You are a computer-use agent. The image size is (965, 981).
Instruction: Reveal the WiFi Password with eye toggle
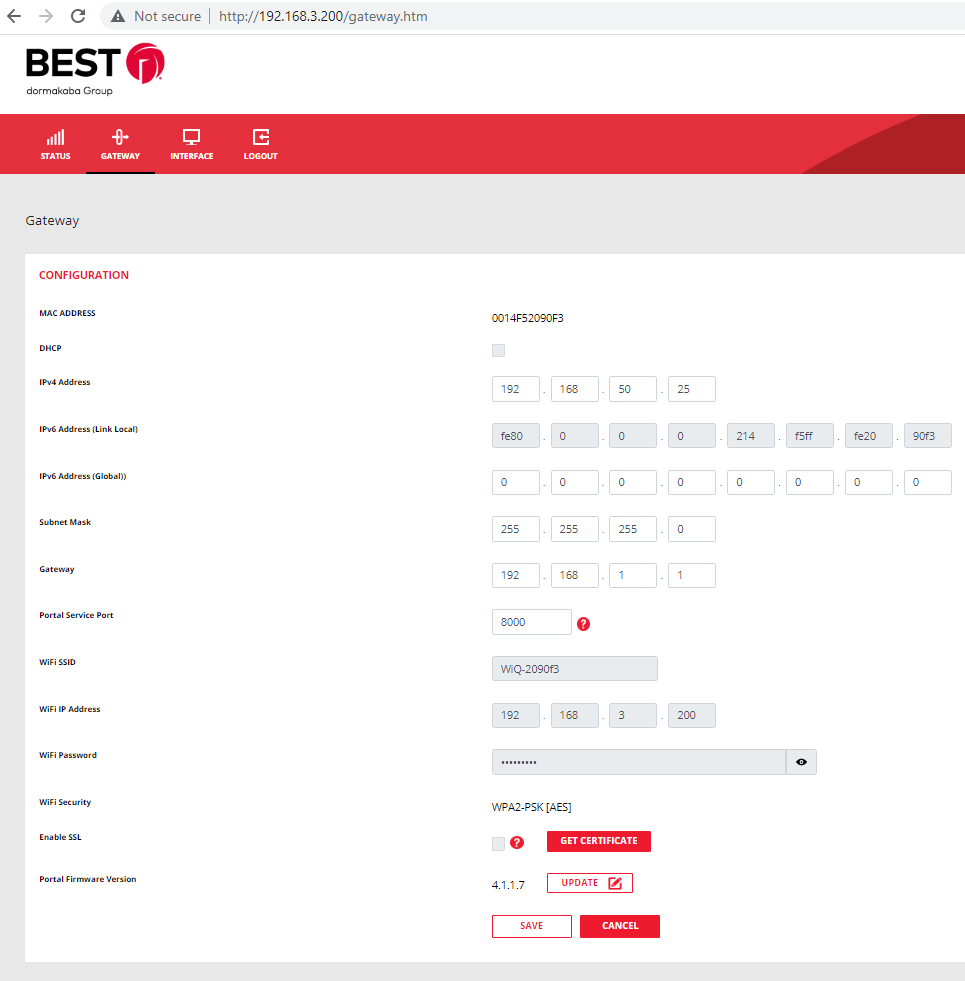pyautogui.click(x=801, y=761)
